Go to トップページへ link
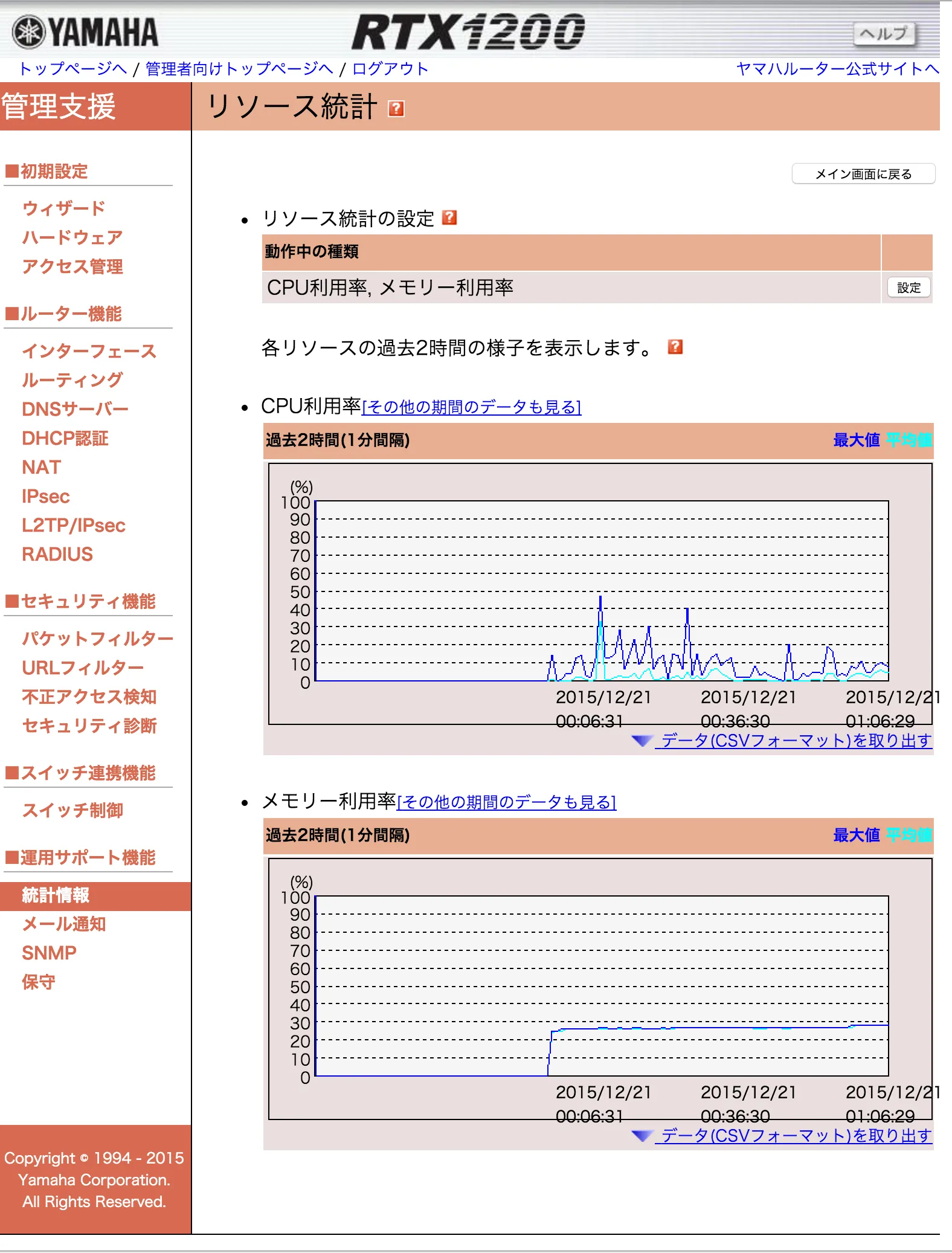Screen dimensions: 952x1253 pyautogui.click(x=73, y=69)
